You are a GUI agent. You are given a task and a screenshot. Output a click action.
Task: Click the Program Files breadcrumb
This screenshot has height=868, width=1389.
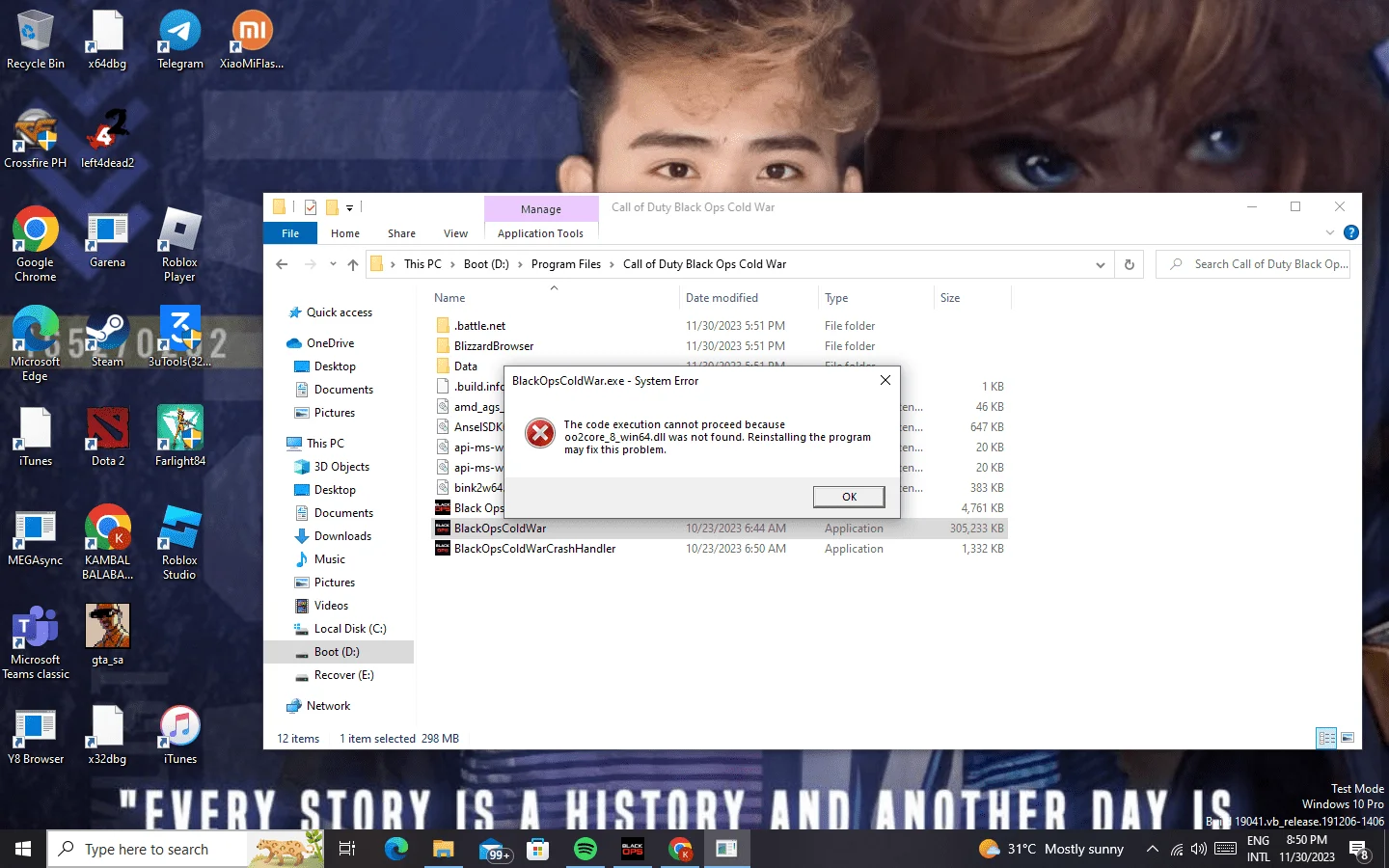click(x=565, y=264)
